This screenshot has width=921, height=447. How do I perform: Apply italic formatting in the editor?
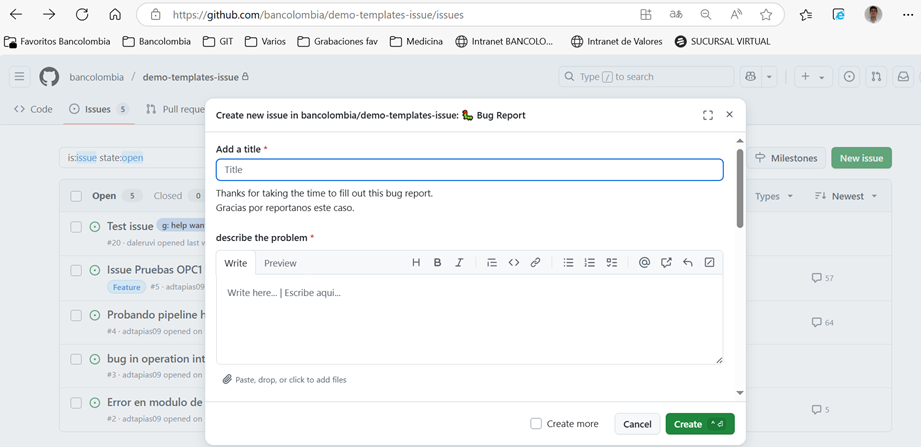click(459, 263)
